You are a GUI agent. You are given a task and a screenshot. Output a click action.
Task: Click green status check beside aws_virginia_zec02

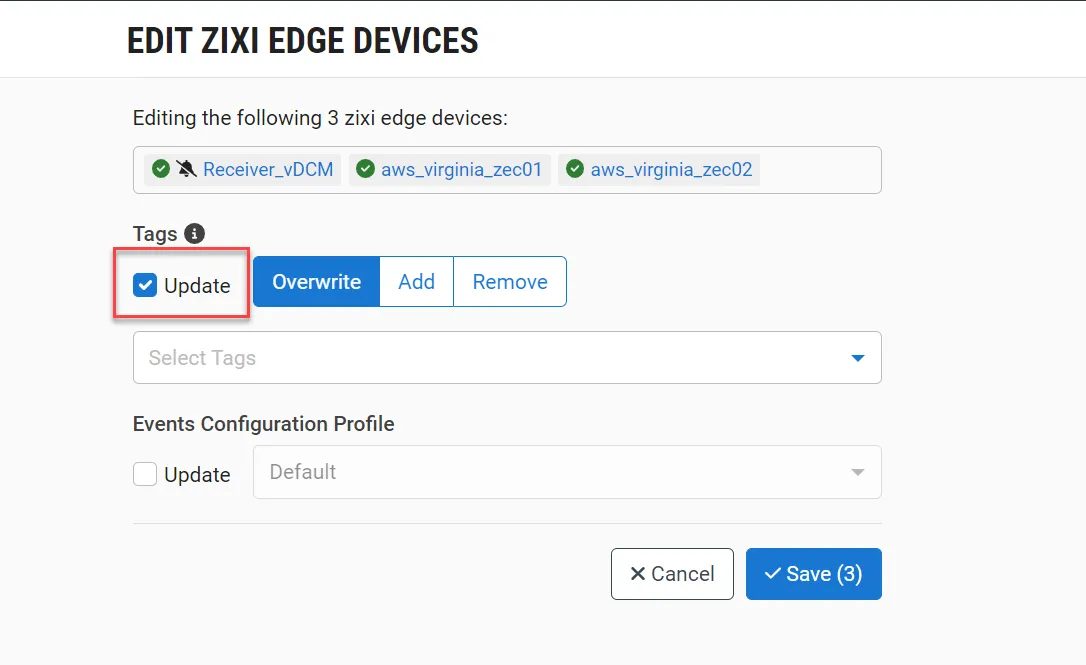pyautogui.click(x=575, y=168)
